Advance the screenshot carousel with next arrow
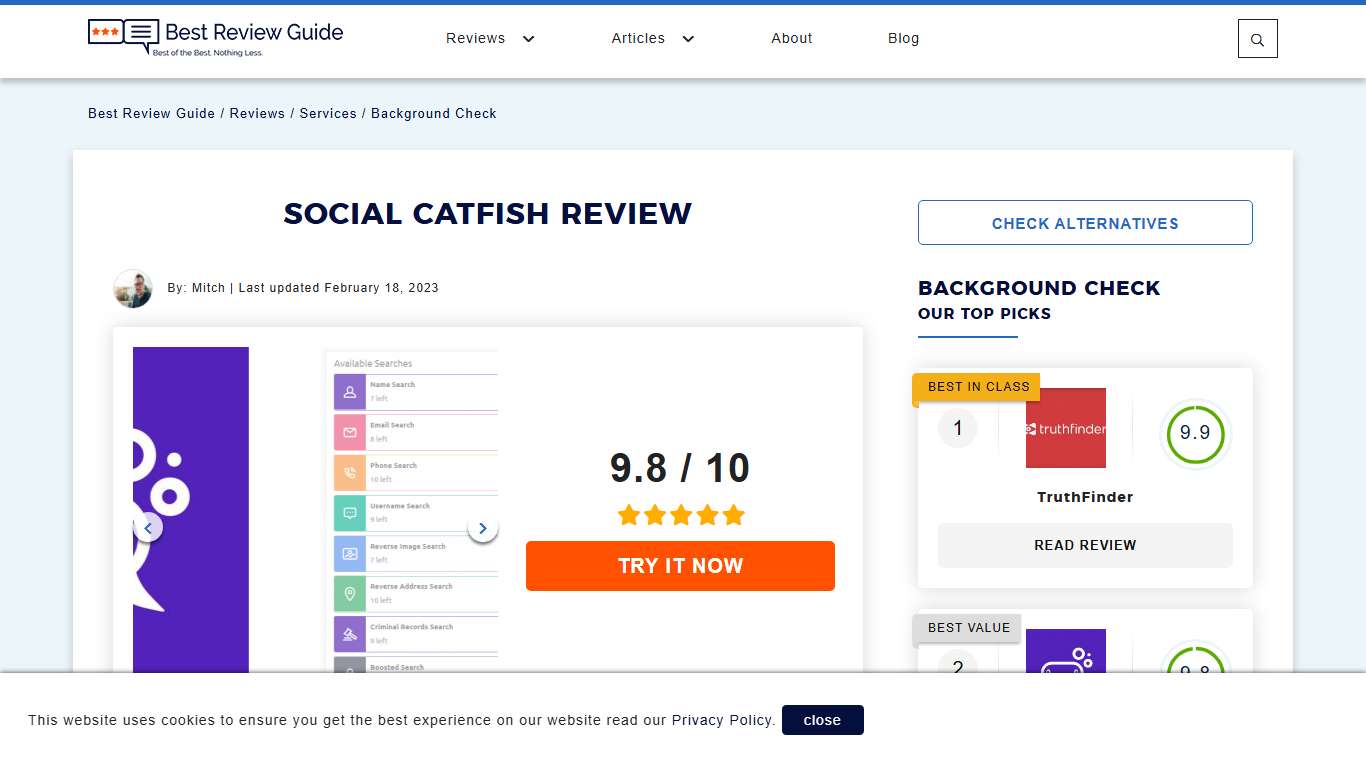Screen dimensions: 1366x768 click(x=483, y=527)
